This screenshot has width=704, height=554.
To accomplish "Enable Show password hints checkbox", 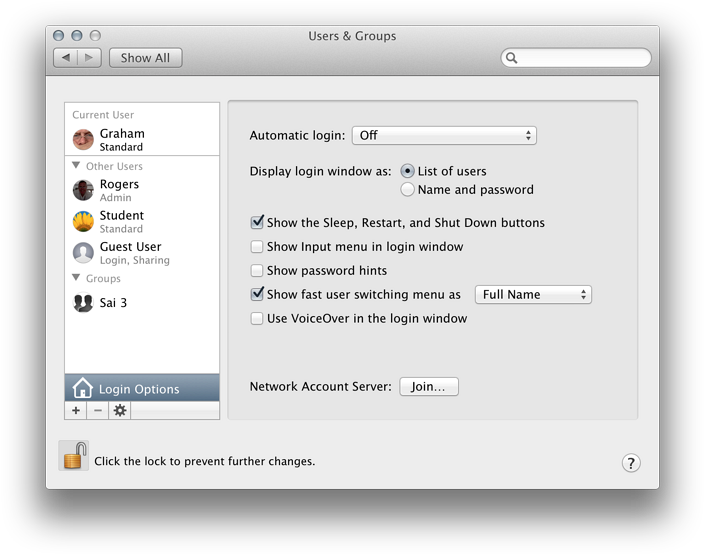I will [257, 270].
